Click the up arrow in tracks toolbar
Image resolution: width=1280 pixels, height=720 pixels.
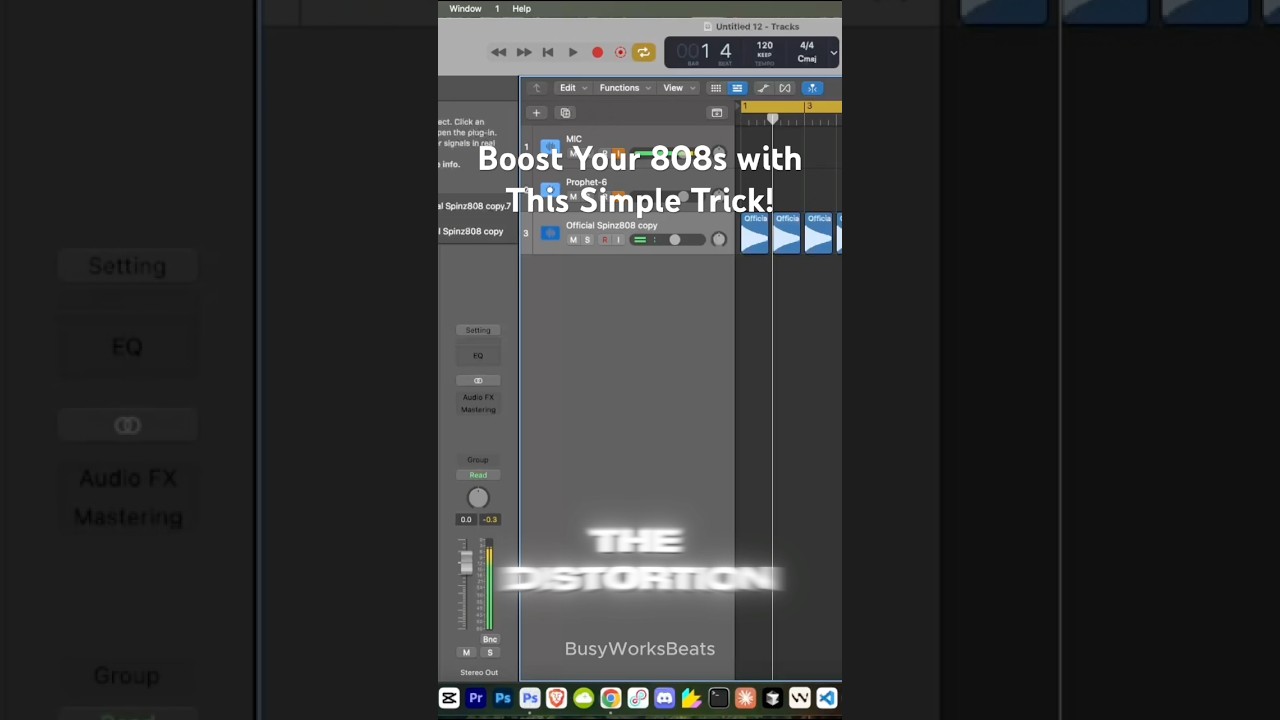(x=536, y=88)
